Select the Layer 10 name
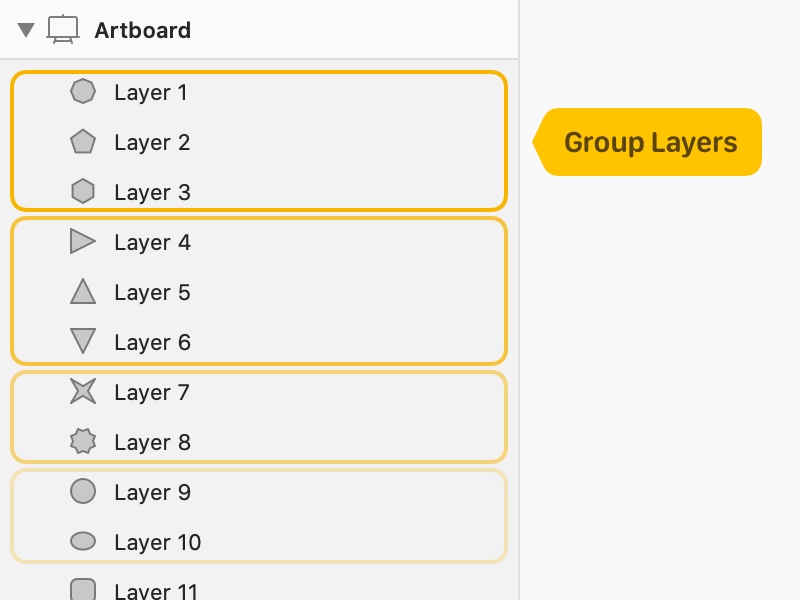The width and height of the screenshot is (800, 600). coord(158,542)
